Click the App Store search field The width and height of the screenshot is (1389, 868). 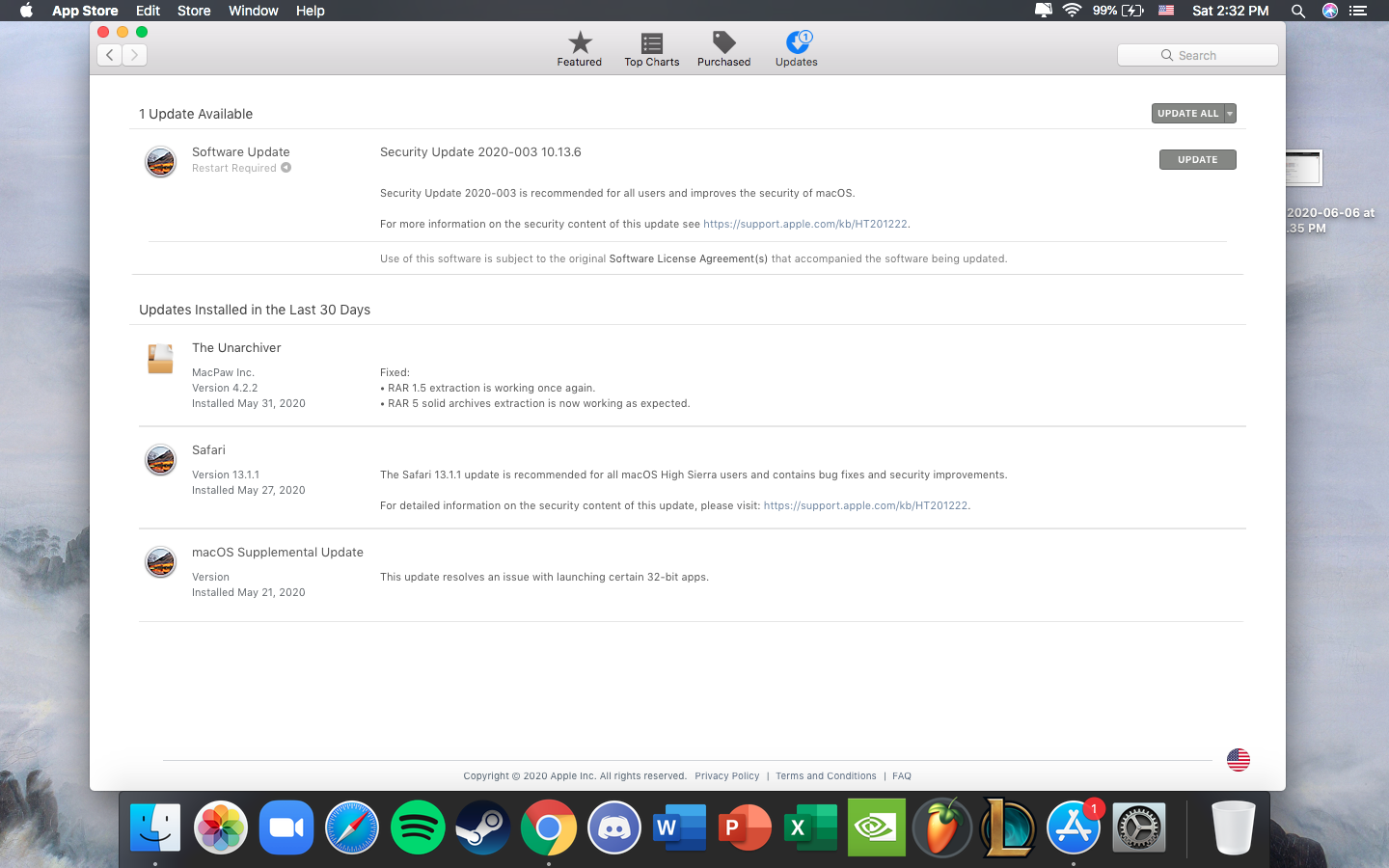(x=1198, y=55)
